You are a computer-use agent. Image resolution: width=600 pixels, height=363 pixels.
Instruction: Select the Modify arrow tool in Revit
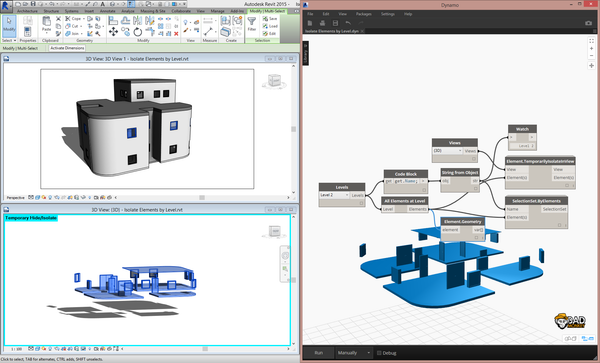click(x=9, y=25)
